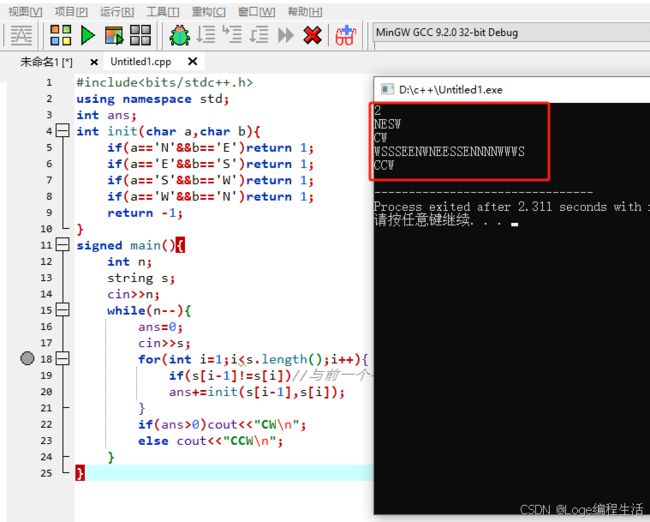Click the #include<bits/stdc++.h> line
This screenshot has height=522, width=650.
point(164,82)
